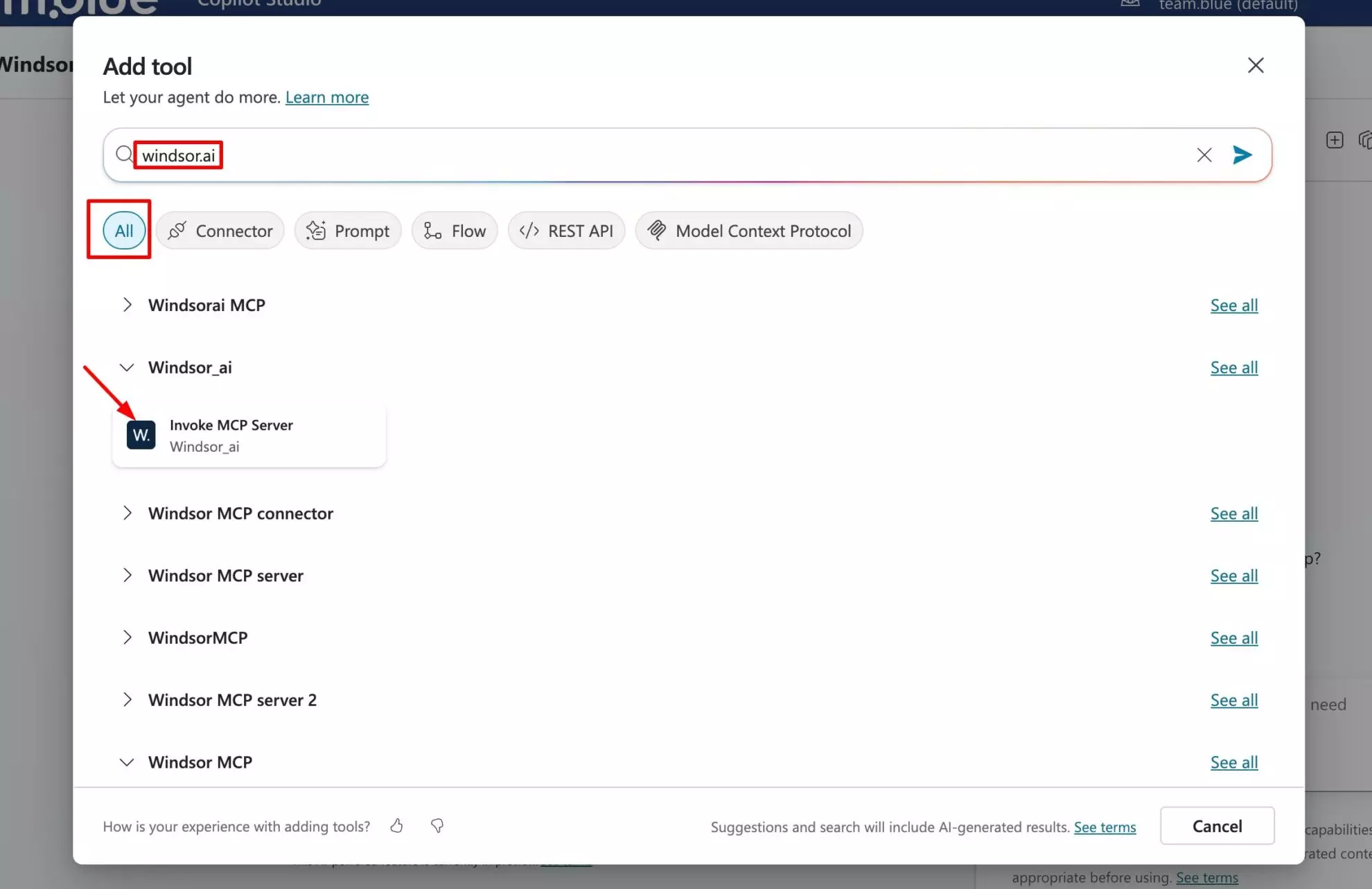
Task: Select the Invoke MCP Server tool card
Action: (249, 435)
